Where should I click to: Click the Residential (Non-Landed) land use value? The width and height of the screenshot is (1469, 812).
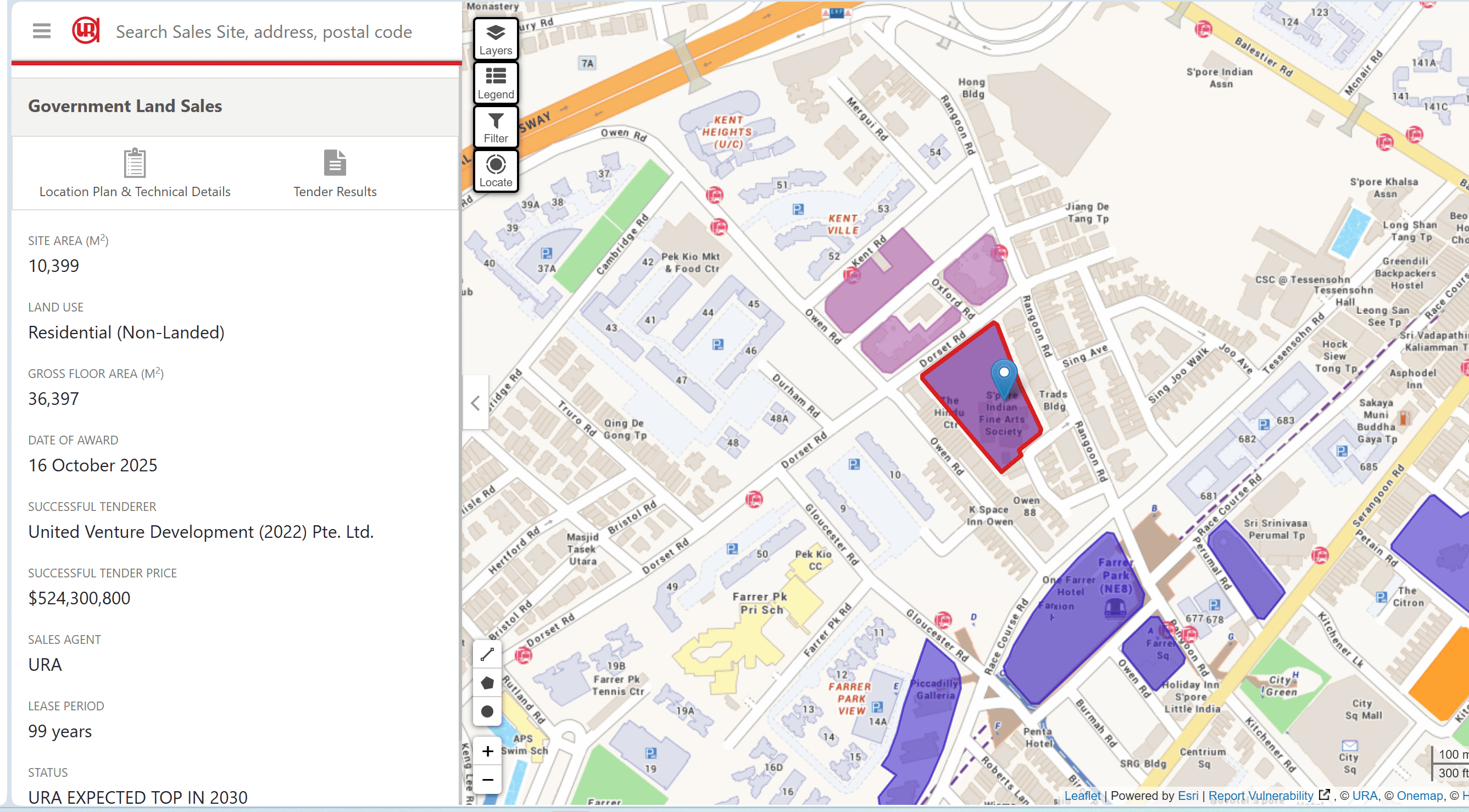(126, 332)
